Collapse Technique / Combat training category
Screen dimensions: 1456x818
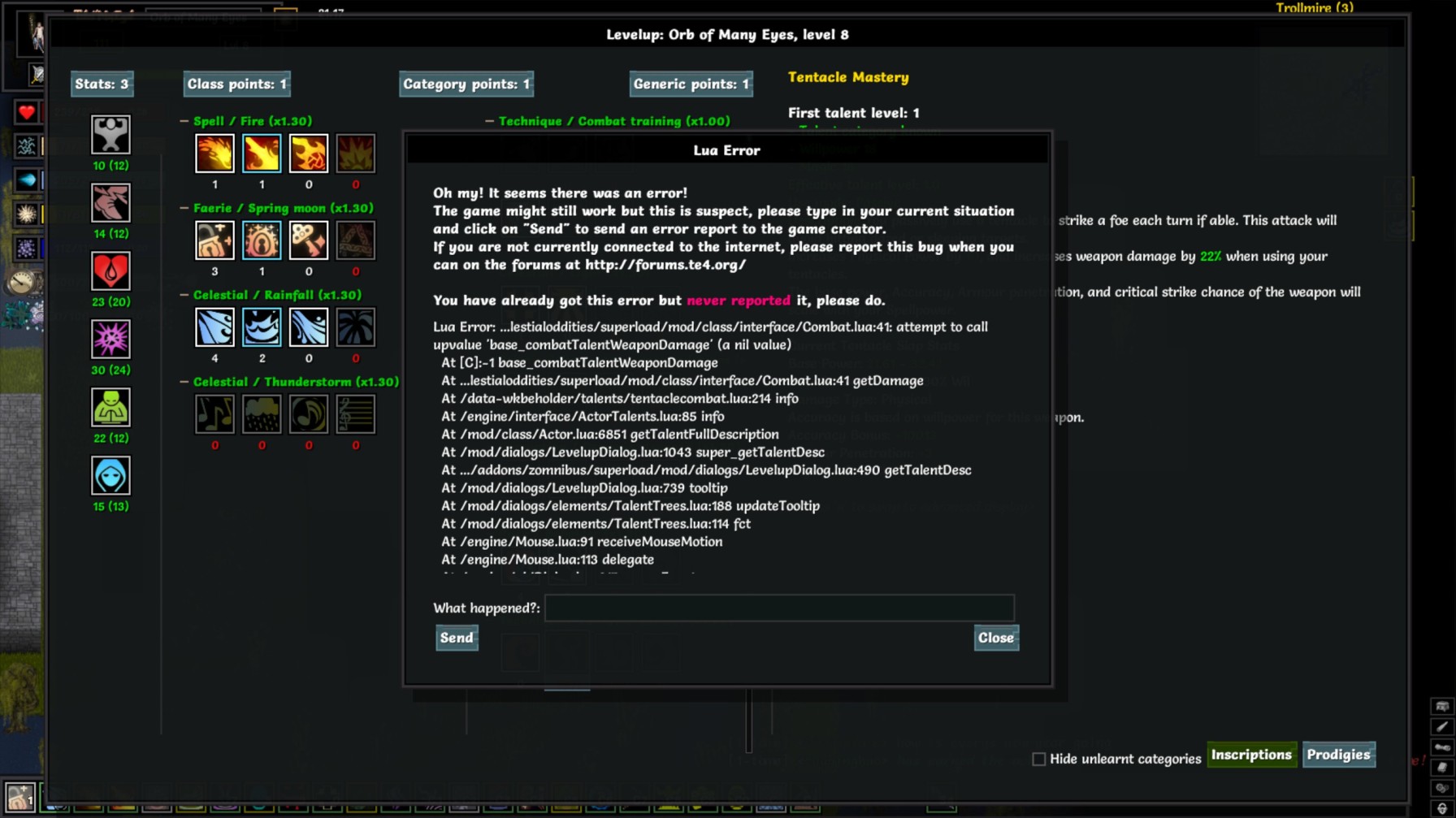[489, 121]
